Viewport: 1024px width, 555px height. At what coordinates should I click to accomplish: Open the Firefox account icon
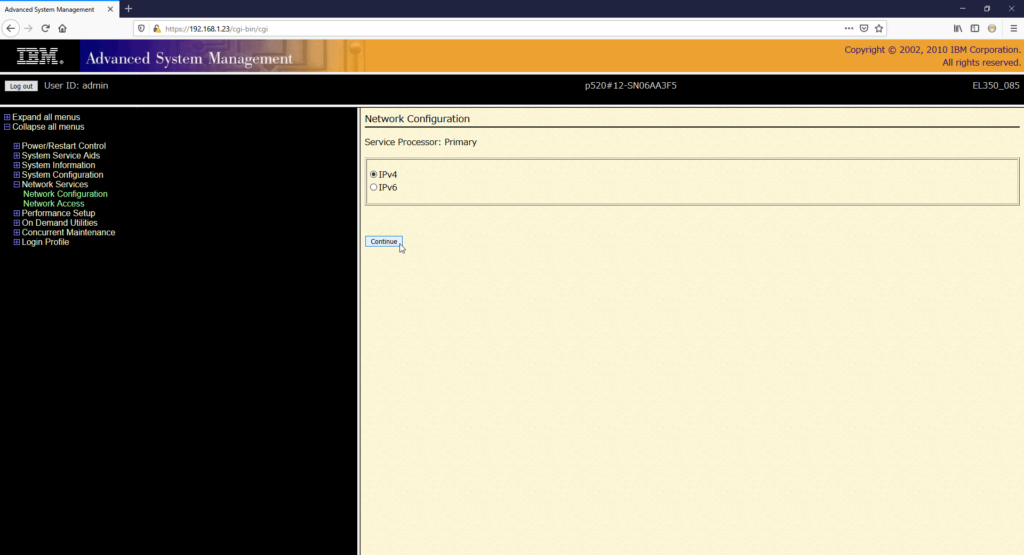click(992, 29)
